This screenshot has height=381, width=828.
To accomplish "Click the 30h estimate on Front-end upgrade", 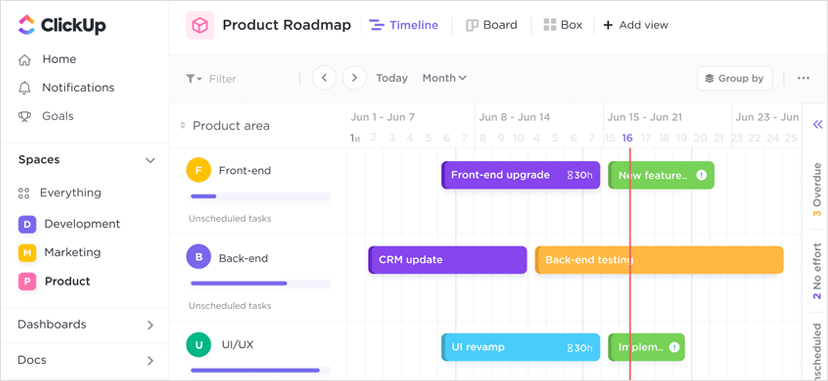I will [x=580, y=175].
